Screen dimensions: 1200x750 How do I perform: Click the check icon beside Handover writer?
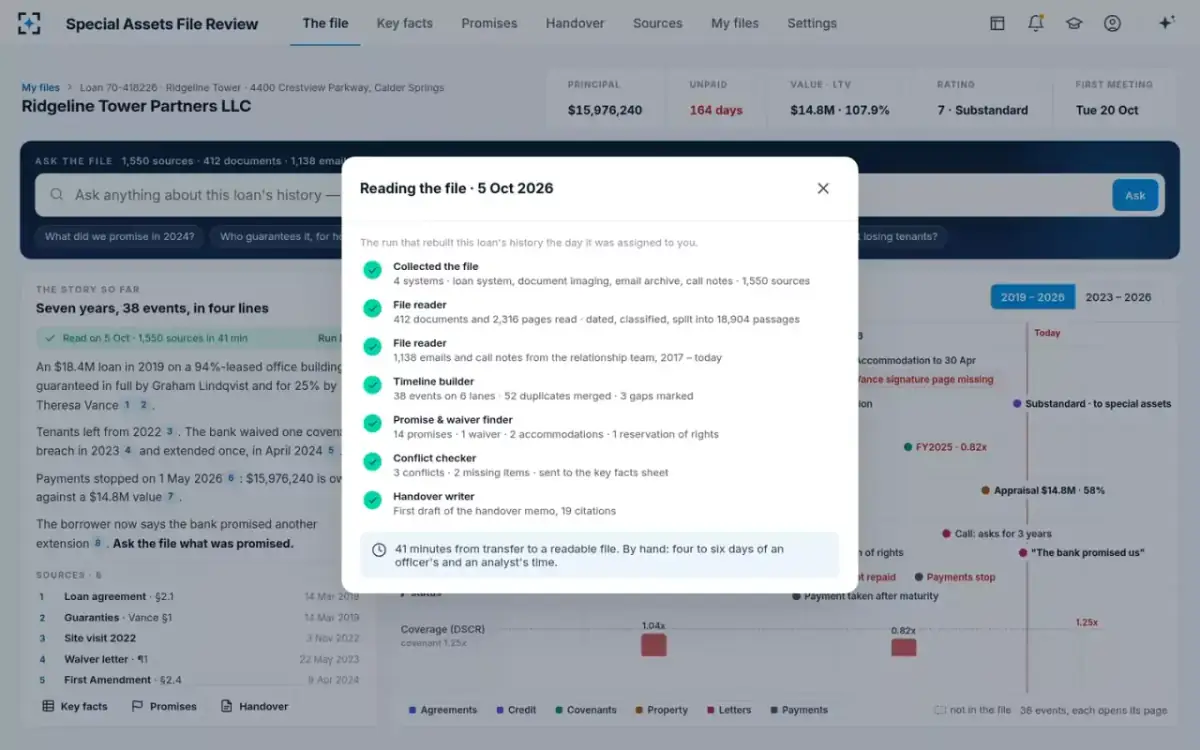372,500
